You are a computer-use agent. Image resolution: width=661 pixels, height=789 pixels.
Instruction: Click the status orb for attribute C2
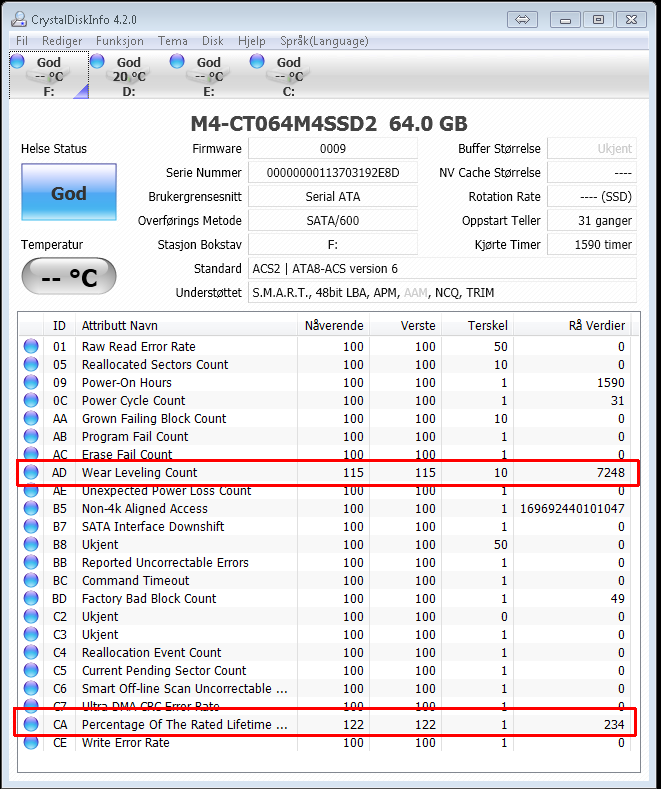point(31,616)
